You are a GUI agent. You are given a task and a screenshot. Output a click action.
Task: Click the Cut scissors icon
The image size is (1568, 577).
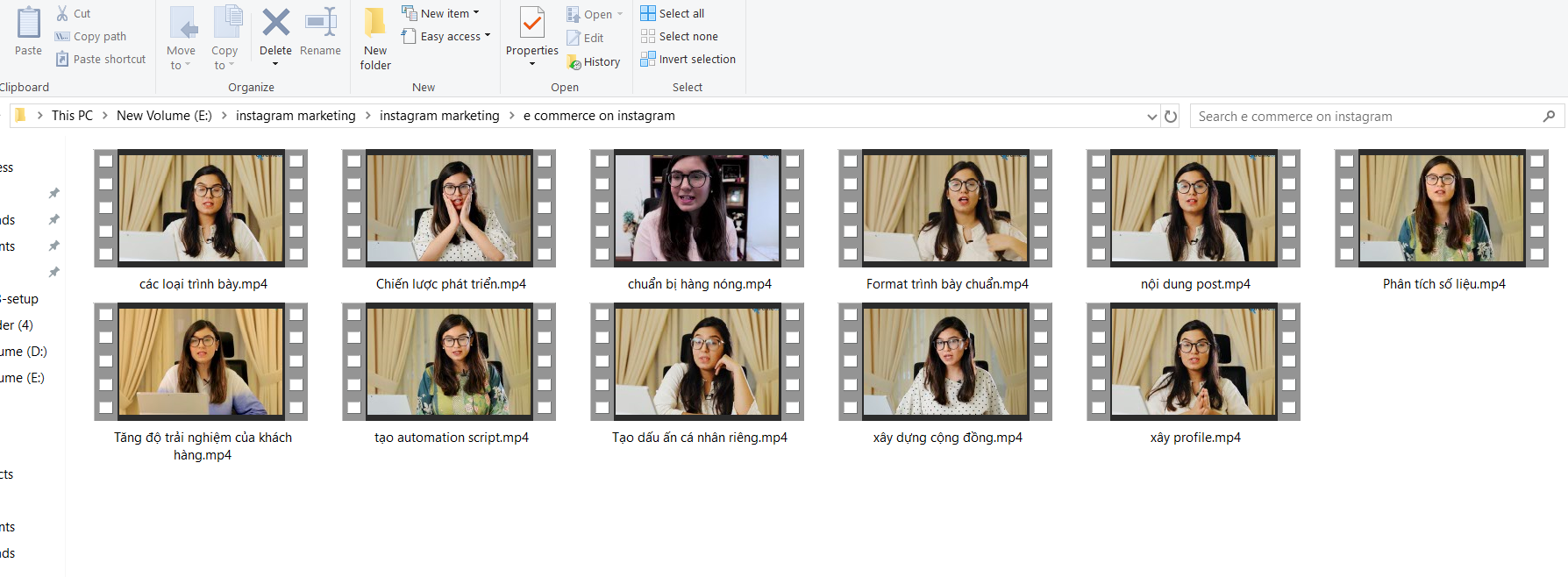click(62, 13)
